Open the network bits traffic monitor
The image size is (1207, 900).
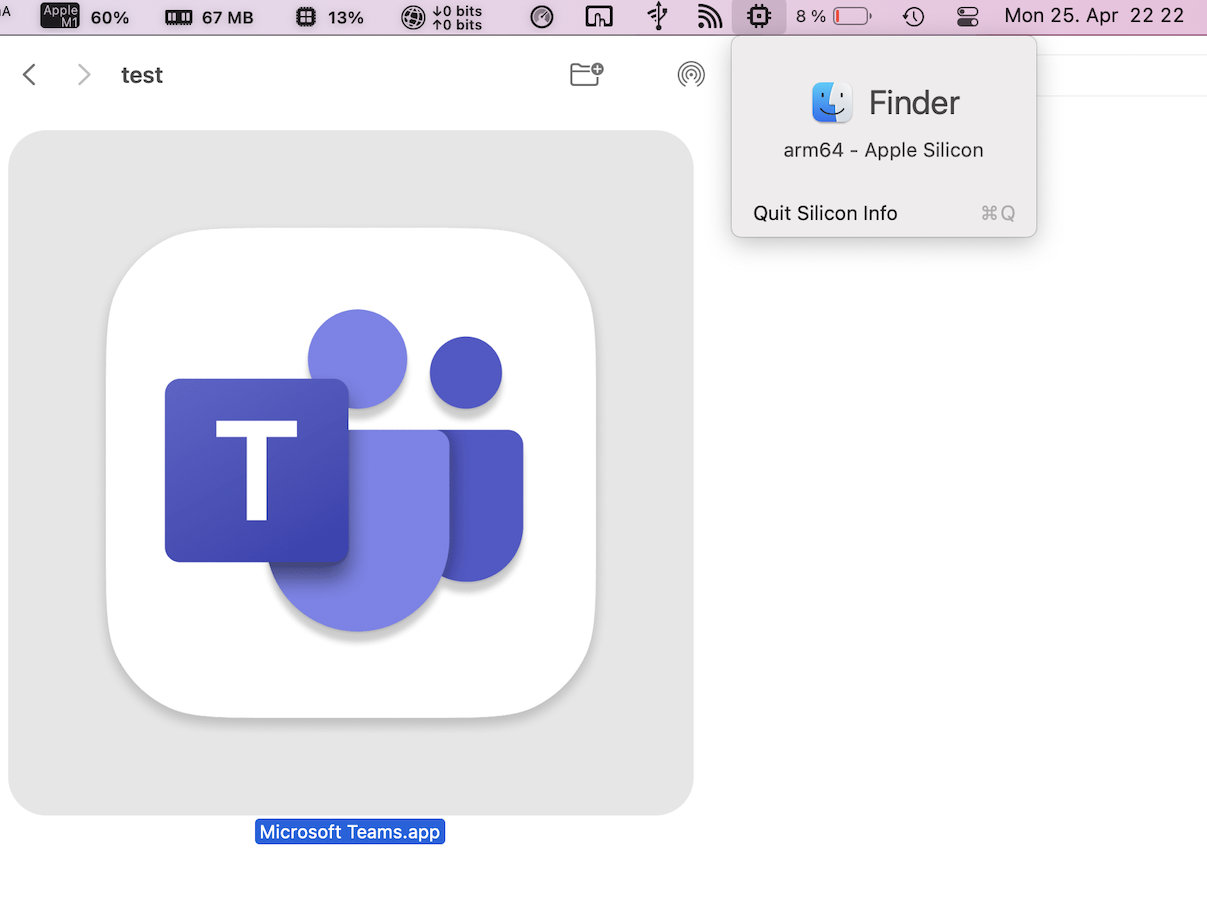point(441,17)
